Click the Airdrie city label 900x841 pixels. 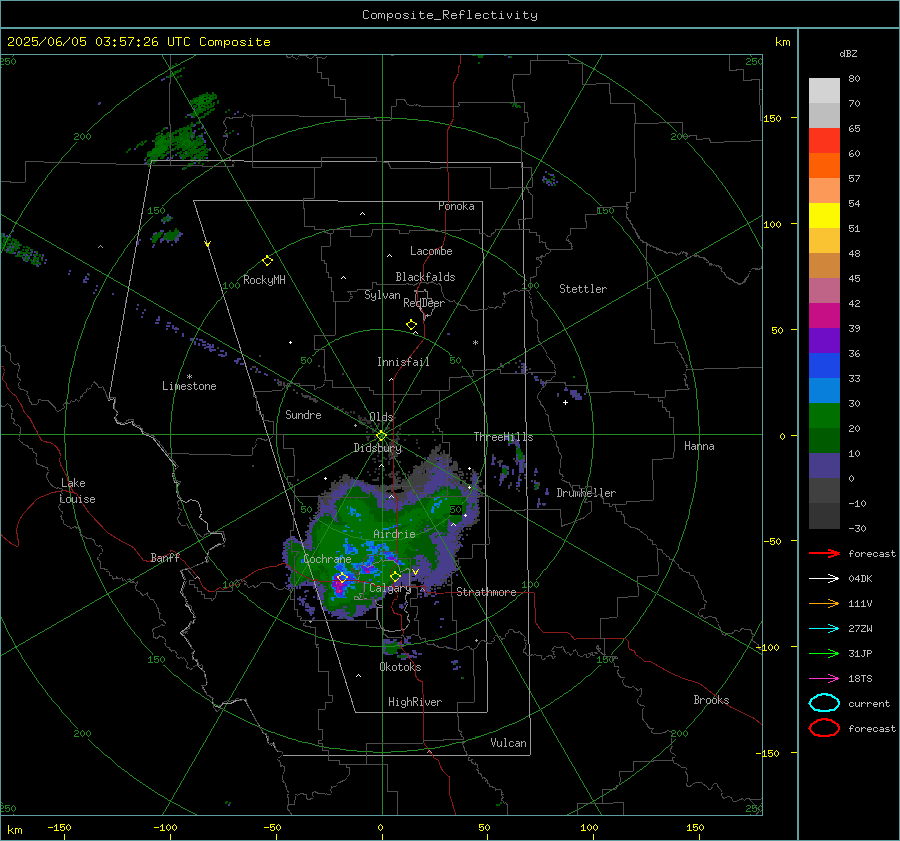(394, 534)
